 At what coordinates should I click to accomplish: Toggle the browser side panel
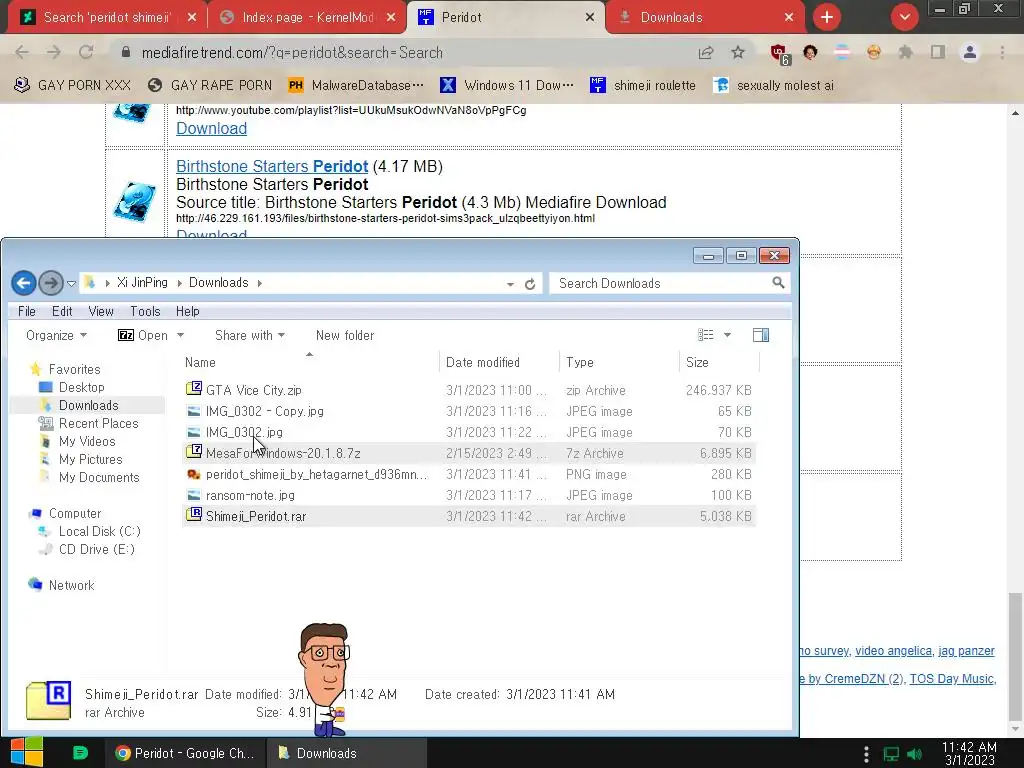pyautogui.click(x=938, y=52)
